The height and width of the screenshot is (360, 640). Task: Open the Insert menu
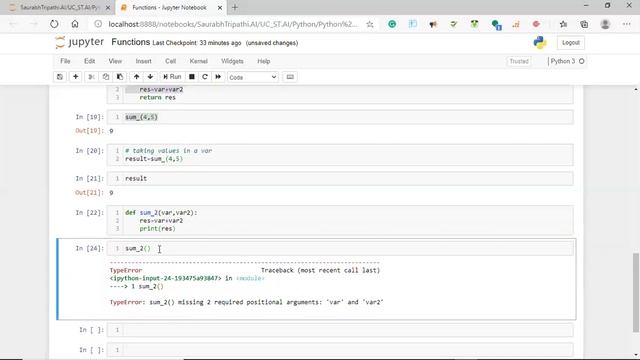pyautogui.click(x=143, y=61)
